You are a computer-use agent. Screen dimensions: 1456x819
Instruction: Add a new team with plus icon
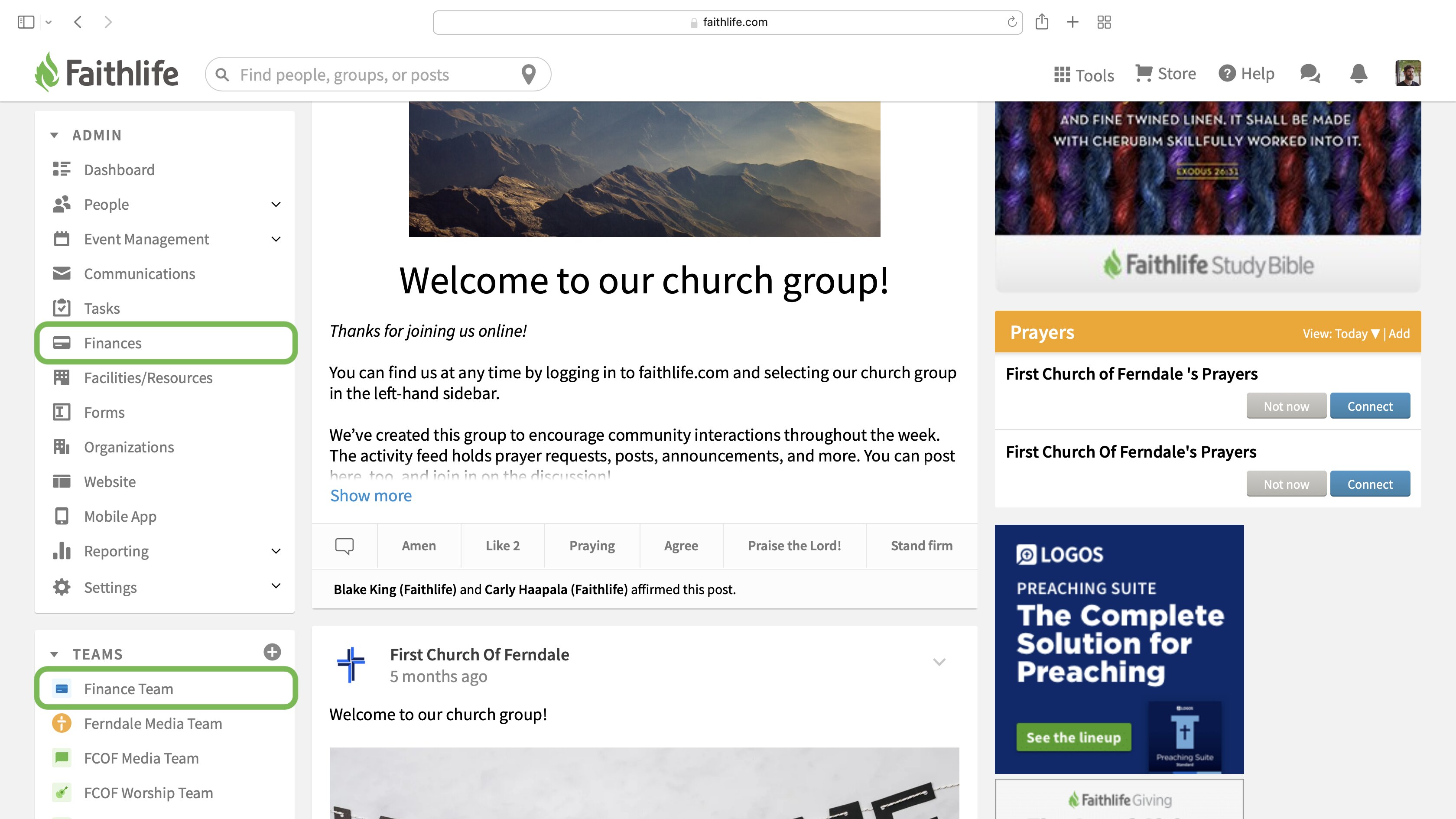[x=272, y=652]
